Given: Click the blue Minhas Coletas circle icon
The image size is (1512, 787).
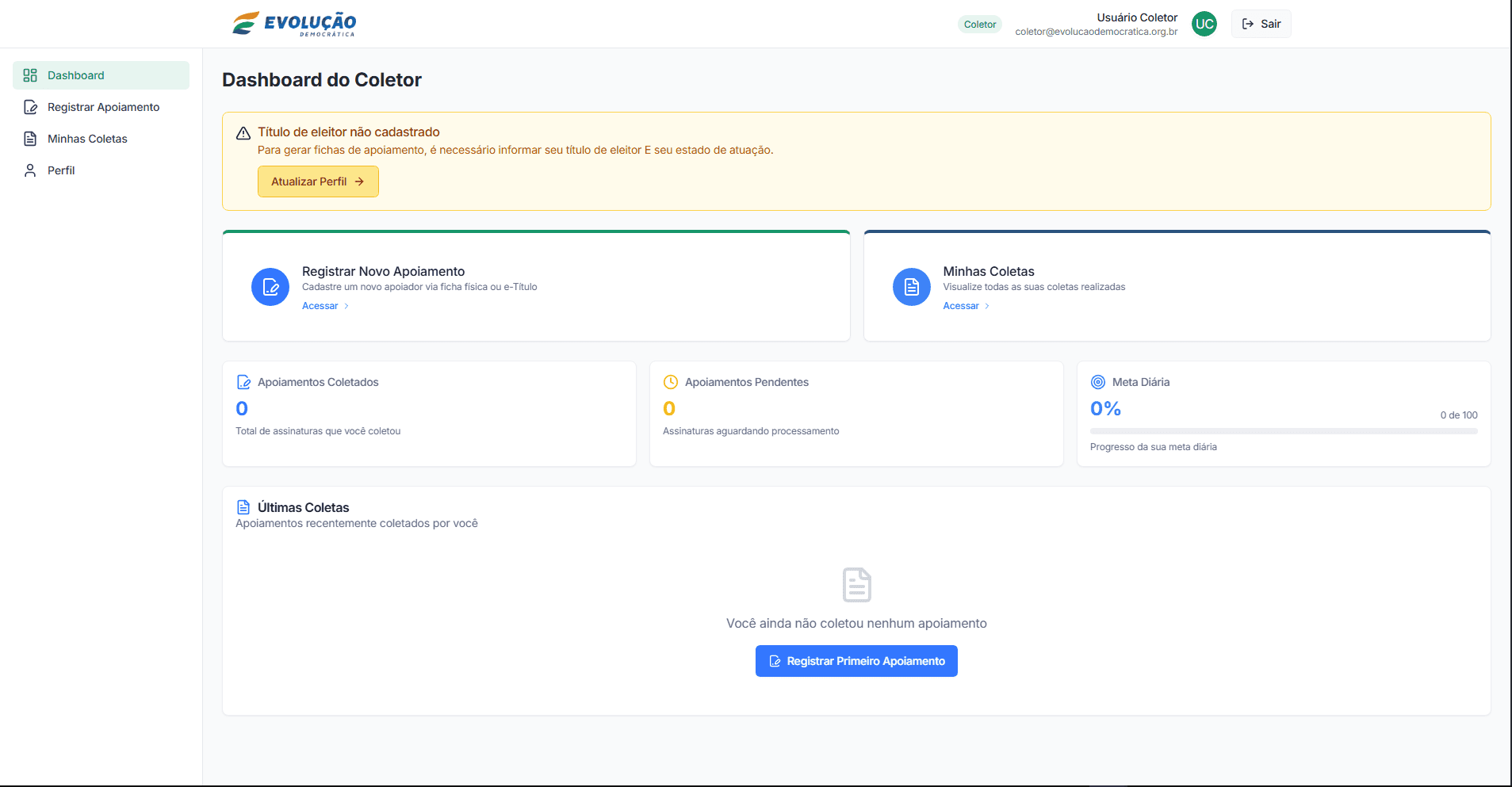Looking at the screenshot, I should point(911,287).
